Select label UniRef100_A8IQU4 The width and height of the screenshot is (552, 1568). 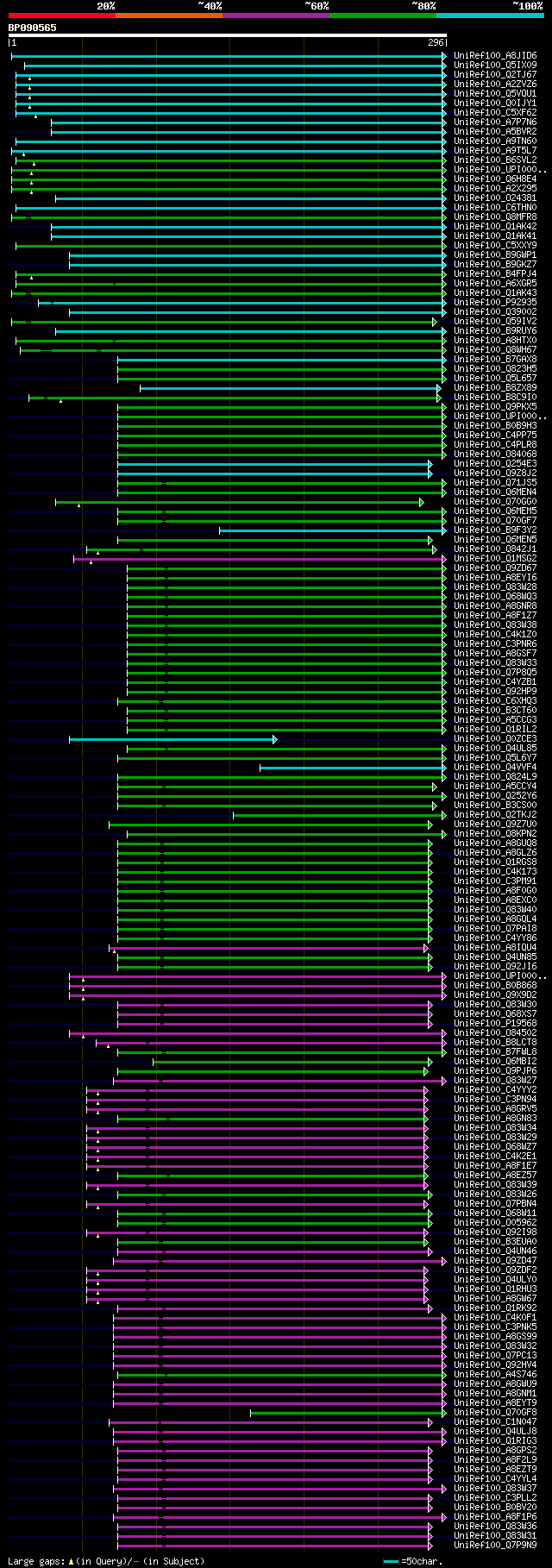pos(495,948)
